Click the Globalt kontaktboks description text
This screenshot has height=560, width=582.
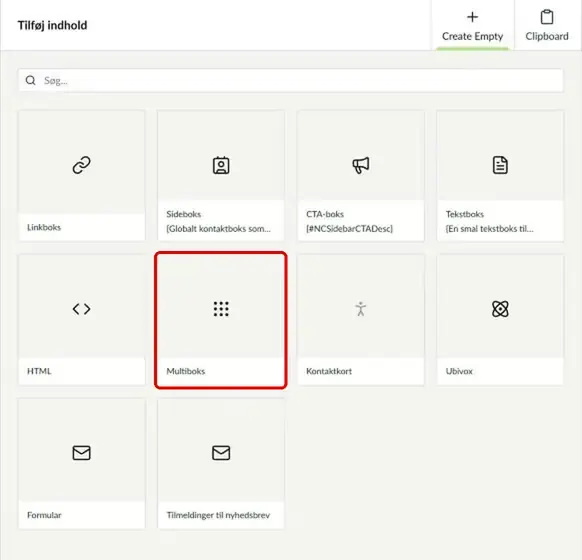point(218,229)
